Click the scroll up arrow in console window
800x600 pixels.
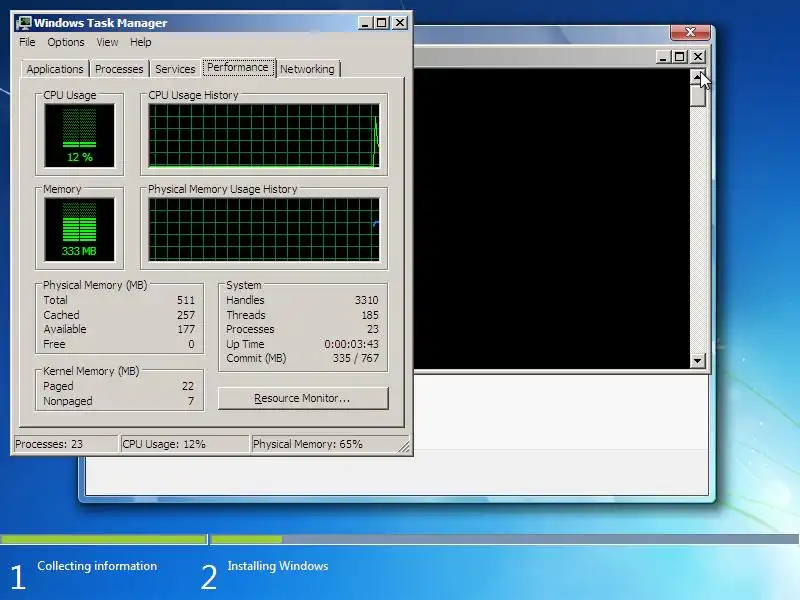coord(697,77)
